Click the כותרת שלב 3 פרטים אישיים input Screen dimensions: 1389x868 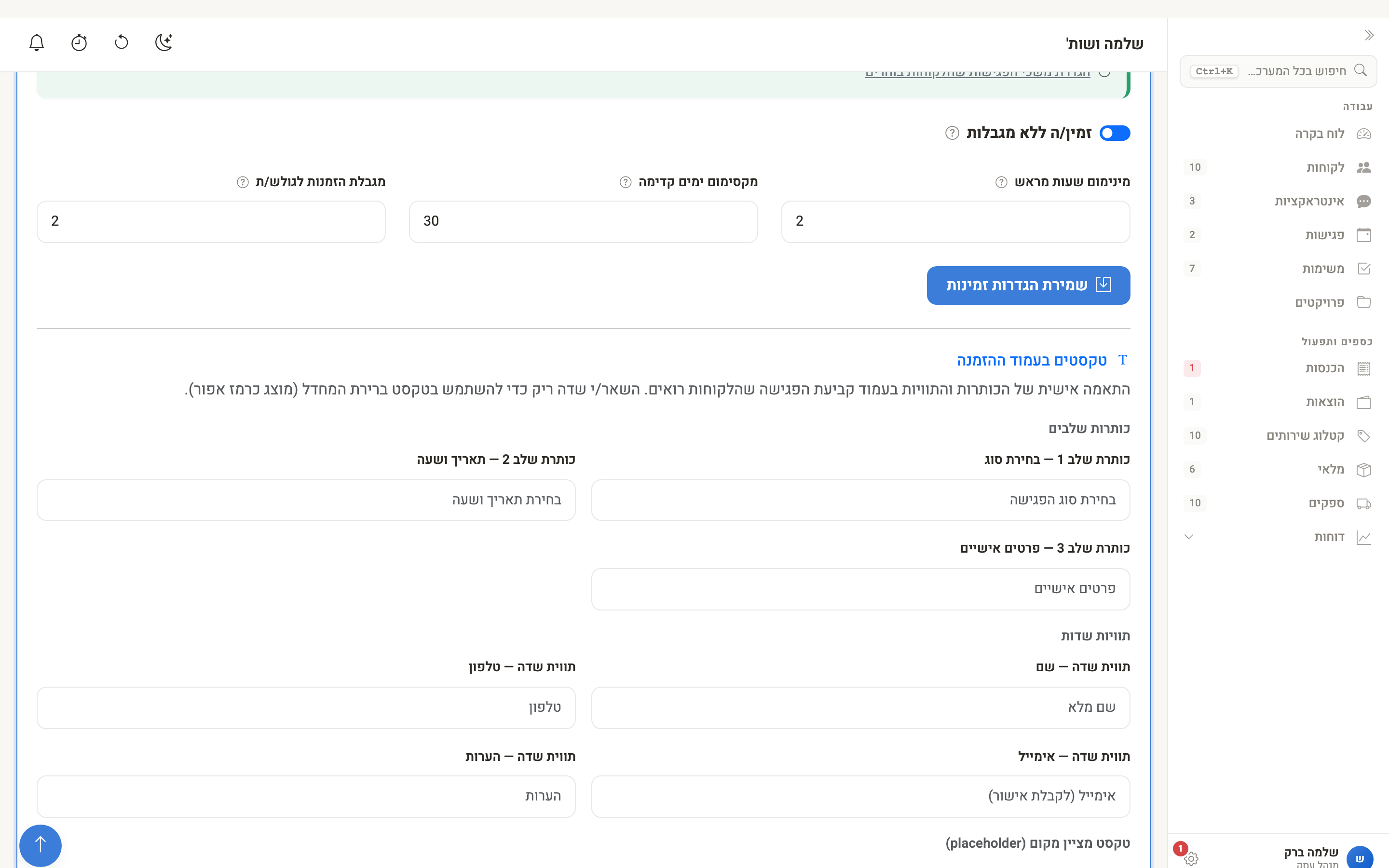(860, 589)
